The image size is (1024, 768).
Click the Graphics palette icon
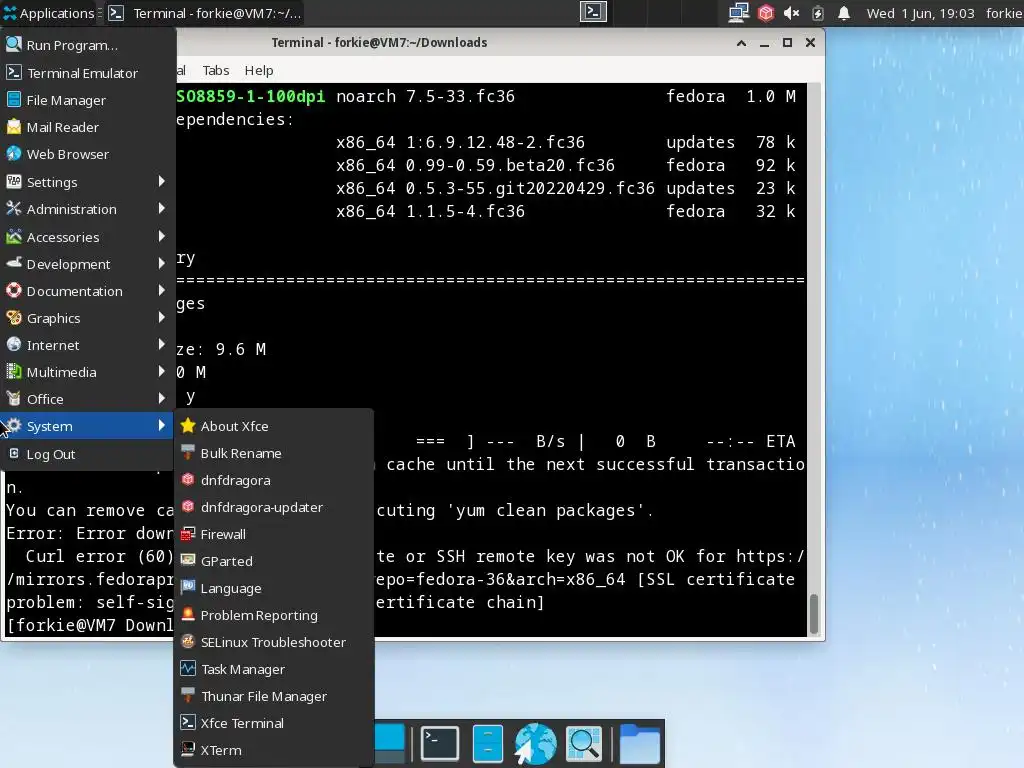tap(14, 317)
